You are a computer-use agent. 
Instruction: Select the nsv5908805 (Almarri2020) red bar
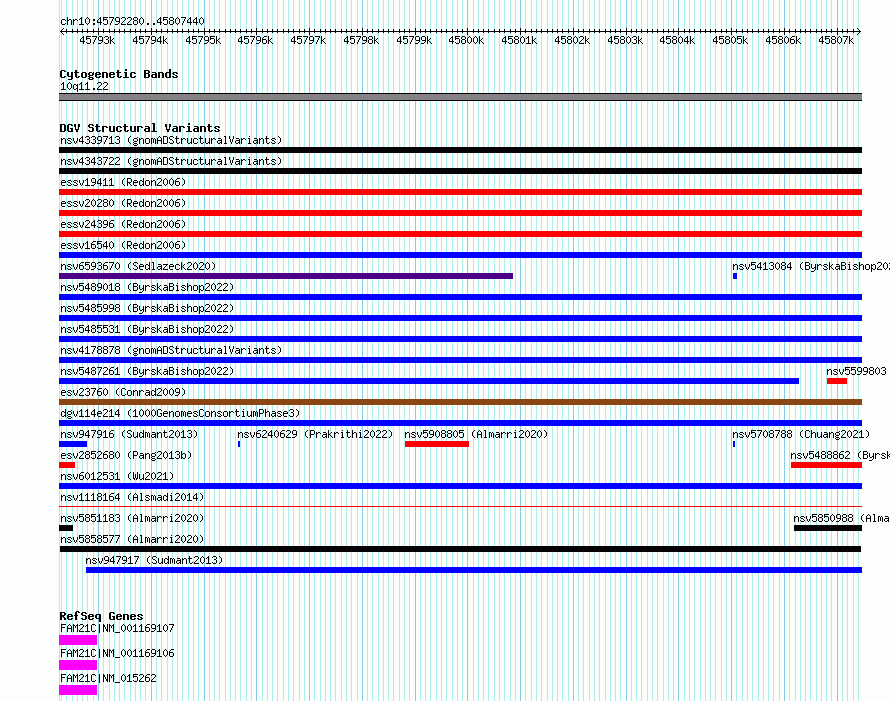(x=437, y=444)
